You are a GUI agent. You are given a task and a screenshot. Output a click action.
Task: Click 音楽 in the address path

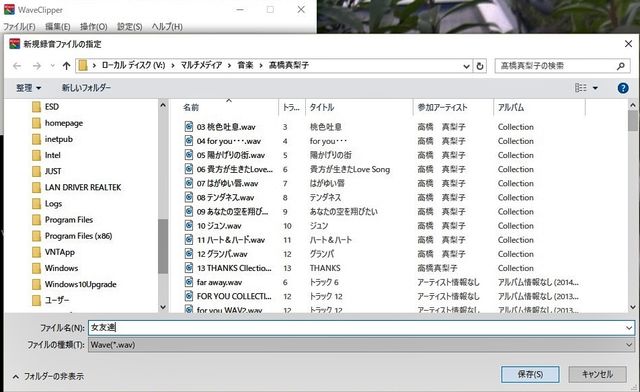[245, 66]
